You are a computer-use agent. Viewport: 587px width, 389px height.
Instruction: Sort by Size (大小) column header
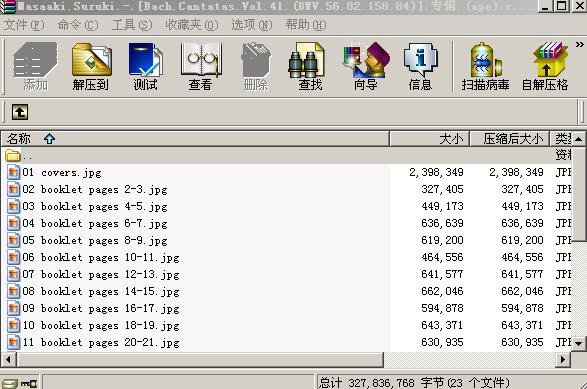pyautogui.click(x=429, y=139)
